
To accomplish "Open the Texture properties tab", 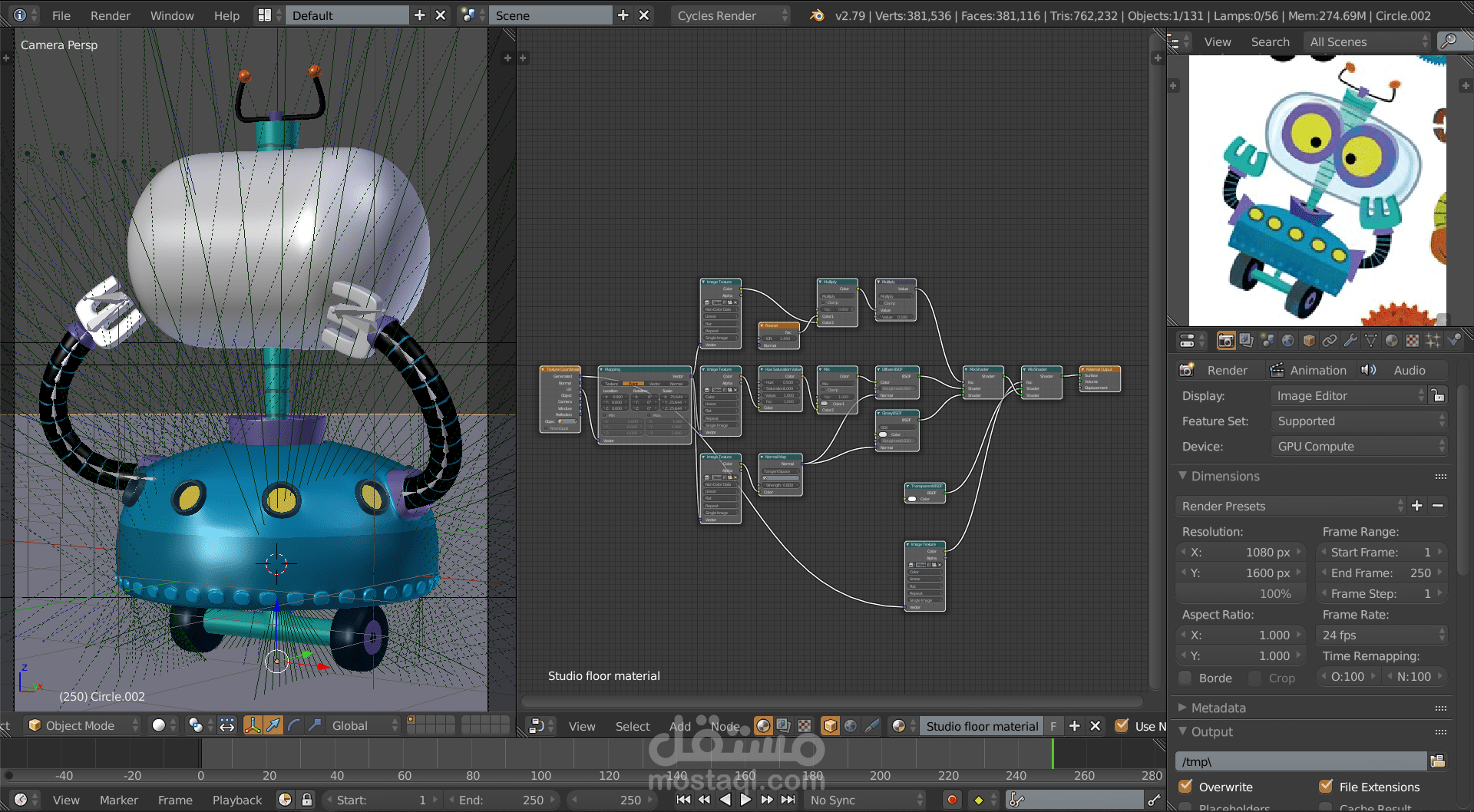I will (1412, 340).
